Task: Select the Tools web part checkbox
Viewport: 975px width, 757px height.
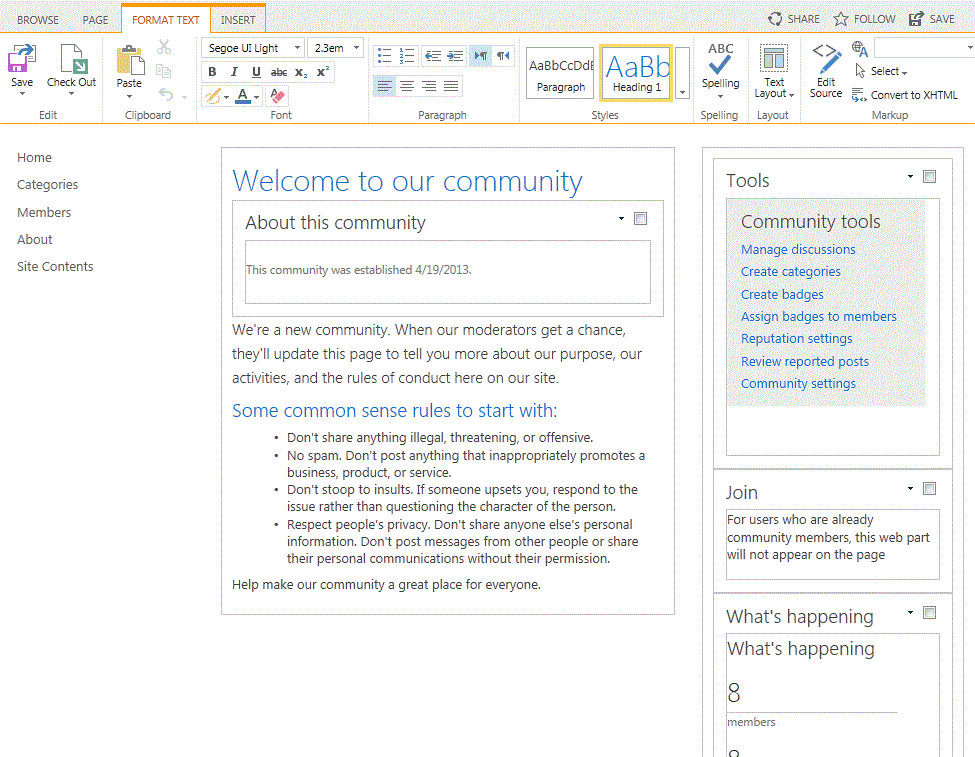Action: click(930, 177)
